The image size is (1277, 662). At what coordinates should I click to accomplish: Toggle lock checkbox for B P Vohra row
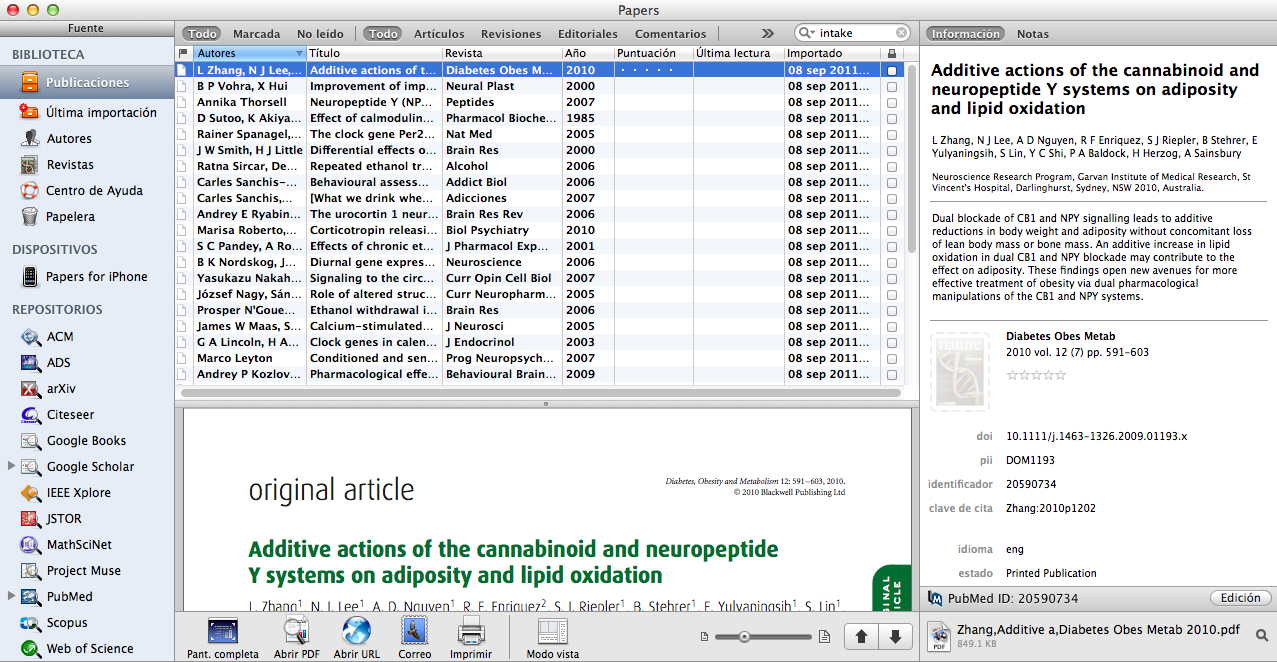[x=891, y=87]
